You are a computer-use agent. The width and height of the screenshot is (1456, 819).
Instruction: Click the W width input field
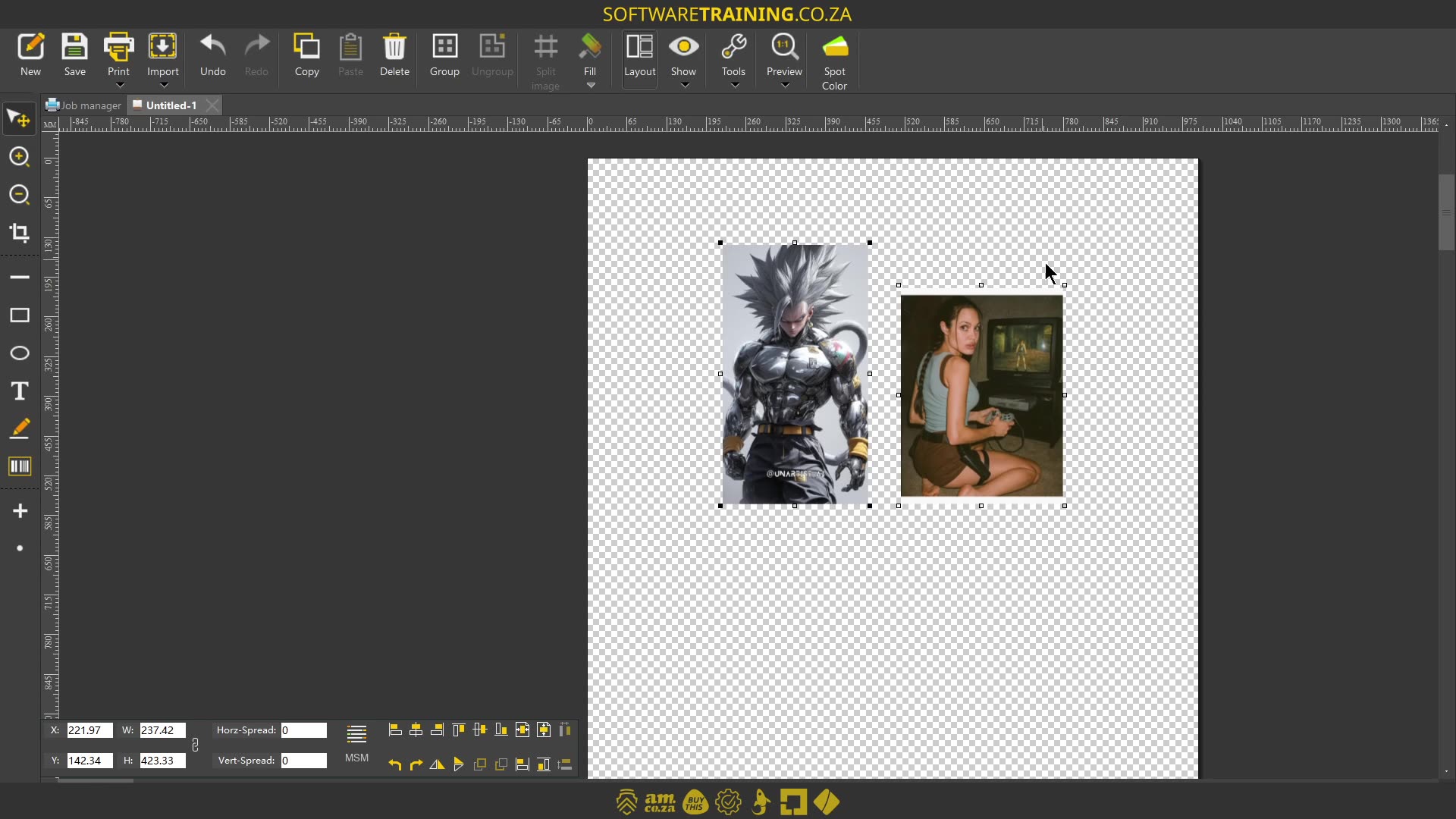pyautogui.click(x=162, y=730)
